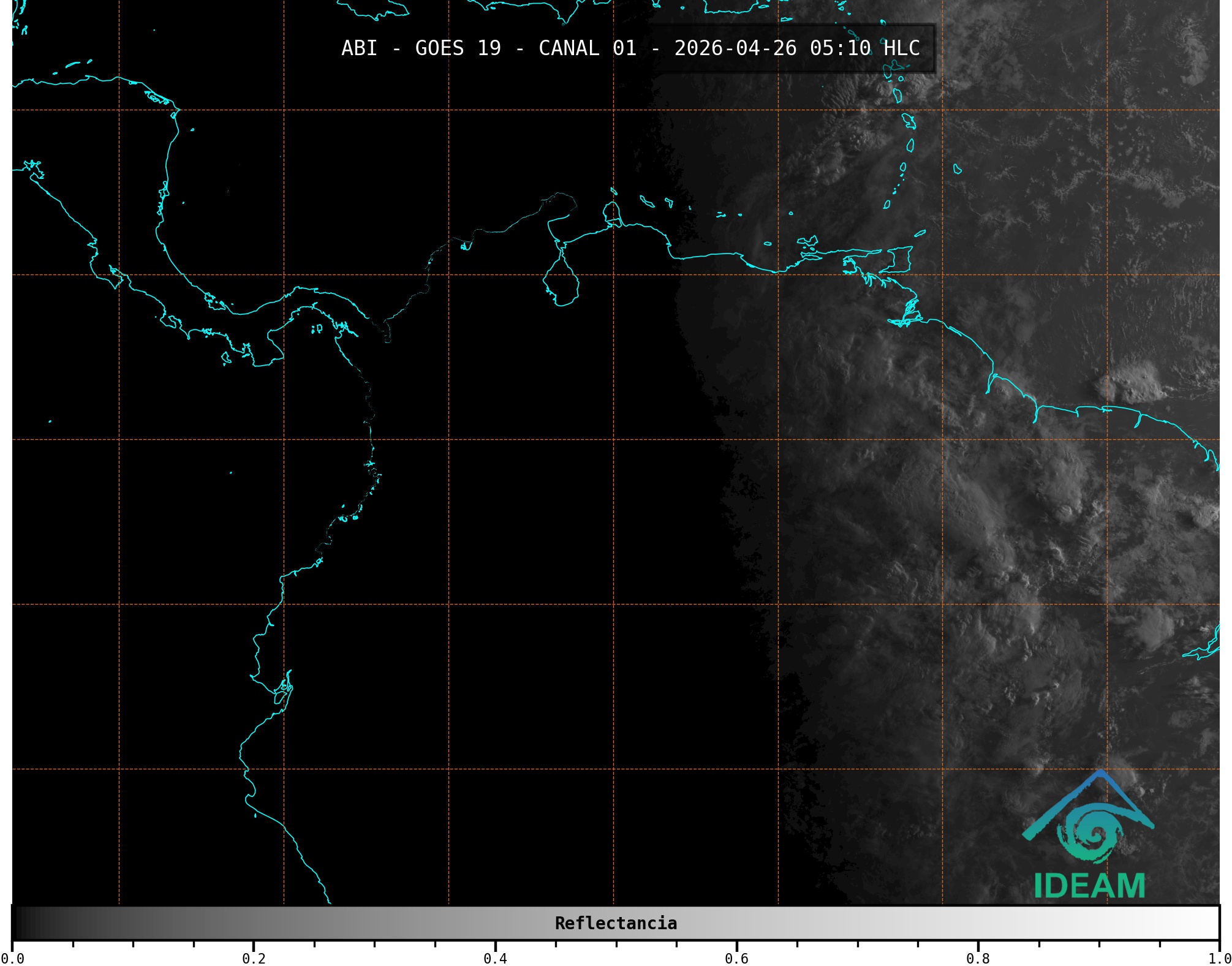The height and width of the screenshot is (966, 1232).
Task: Click CANAL 01 in the title text
Action: [x=587, y=48]
